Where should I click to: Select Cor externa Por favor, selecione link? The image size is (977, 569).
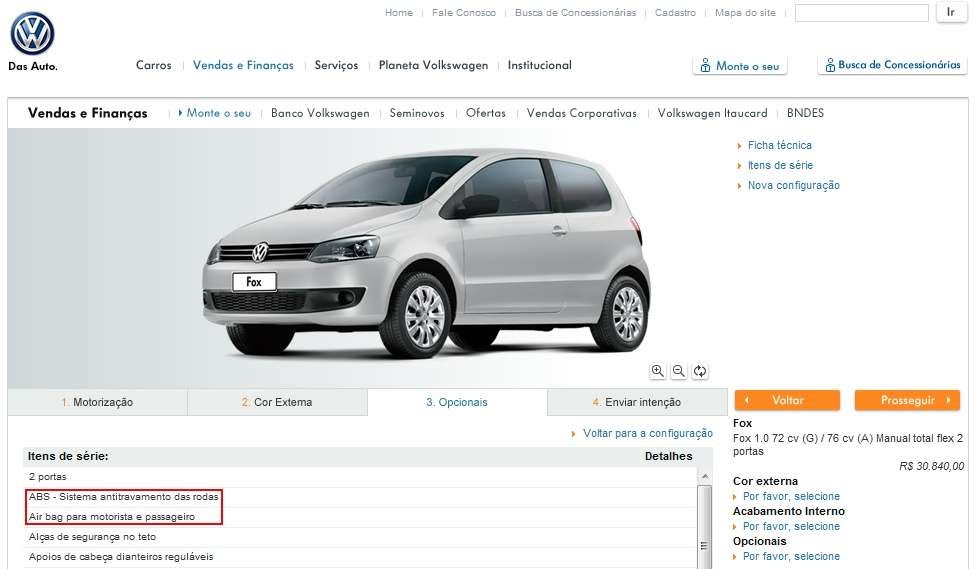point(791,496)
